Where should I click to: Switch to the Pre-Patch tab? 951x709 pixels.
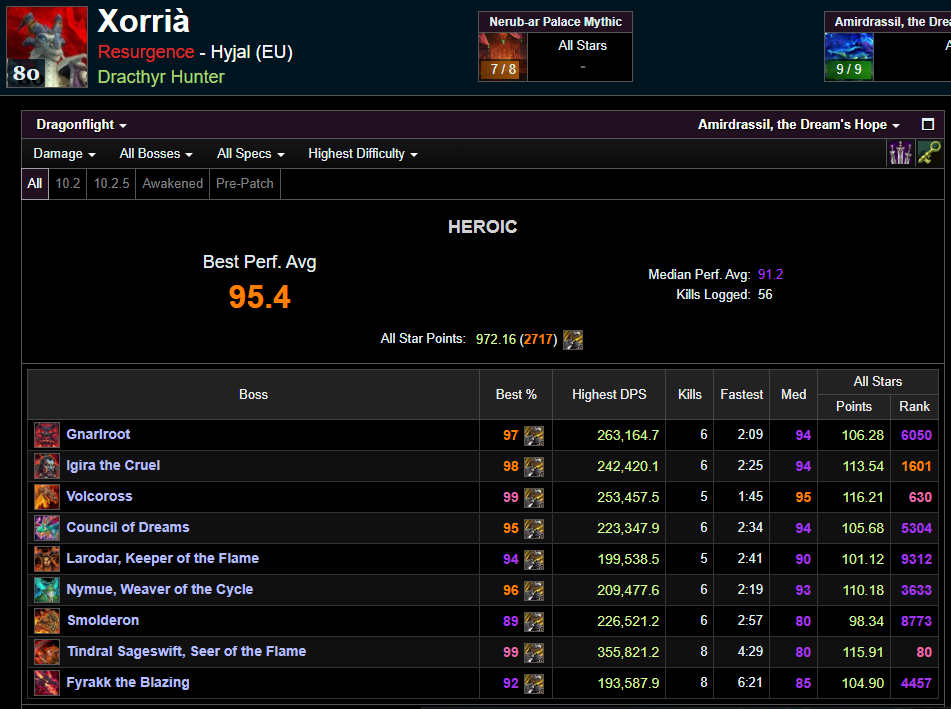point(244,183)
